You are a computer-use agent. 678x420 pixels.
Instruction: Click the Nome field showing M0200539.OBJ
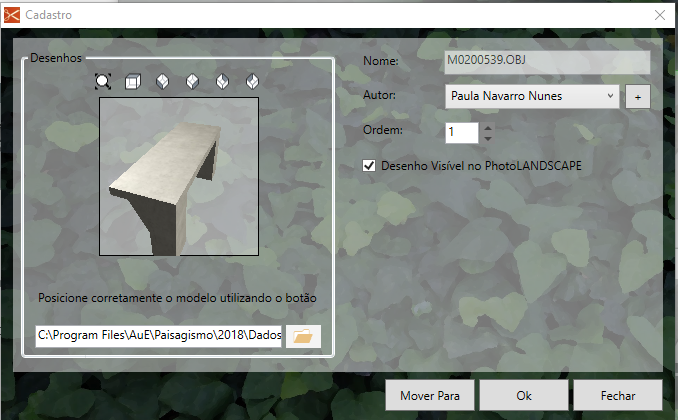coord(546,62)
